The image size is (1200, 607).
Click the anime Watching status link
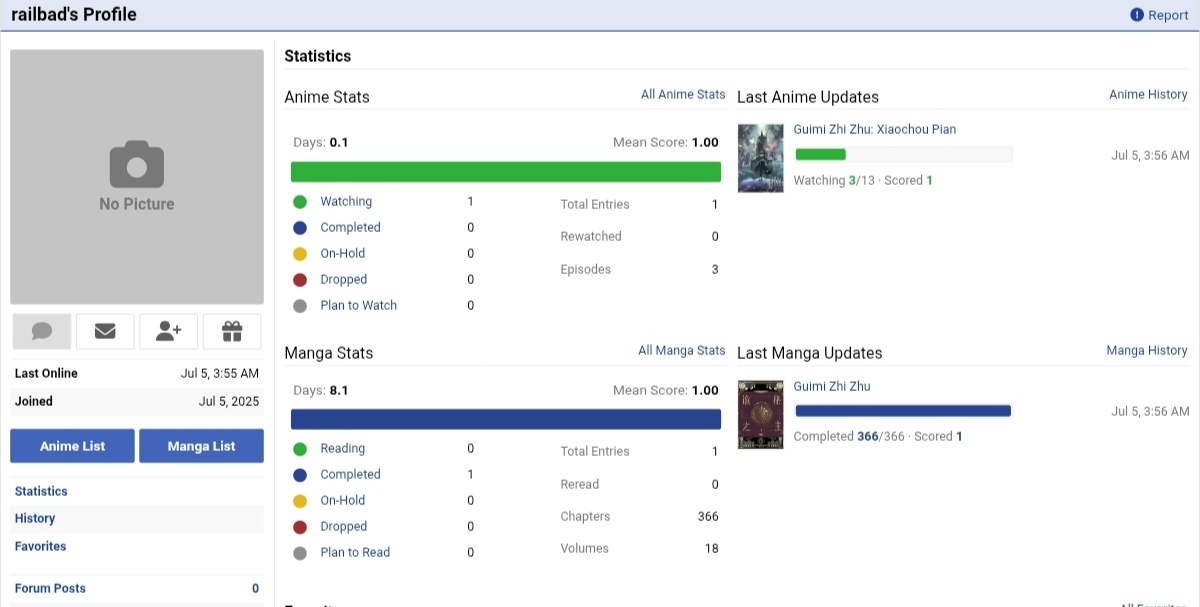346,201
